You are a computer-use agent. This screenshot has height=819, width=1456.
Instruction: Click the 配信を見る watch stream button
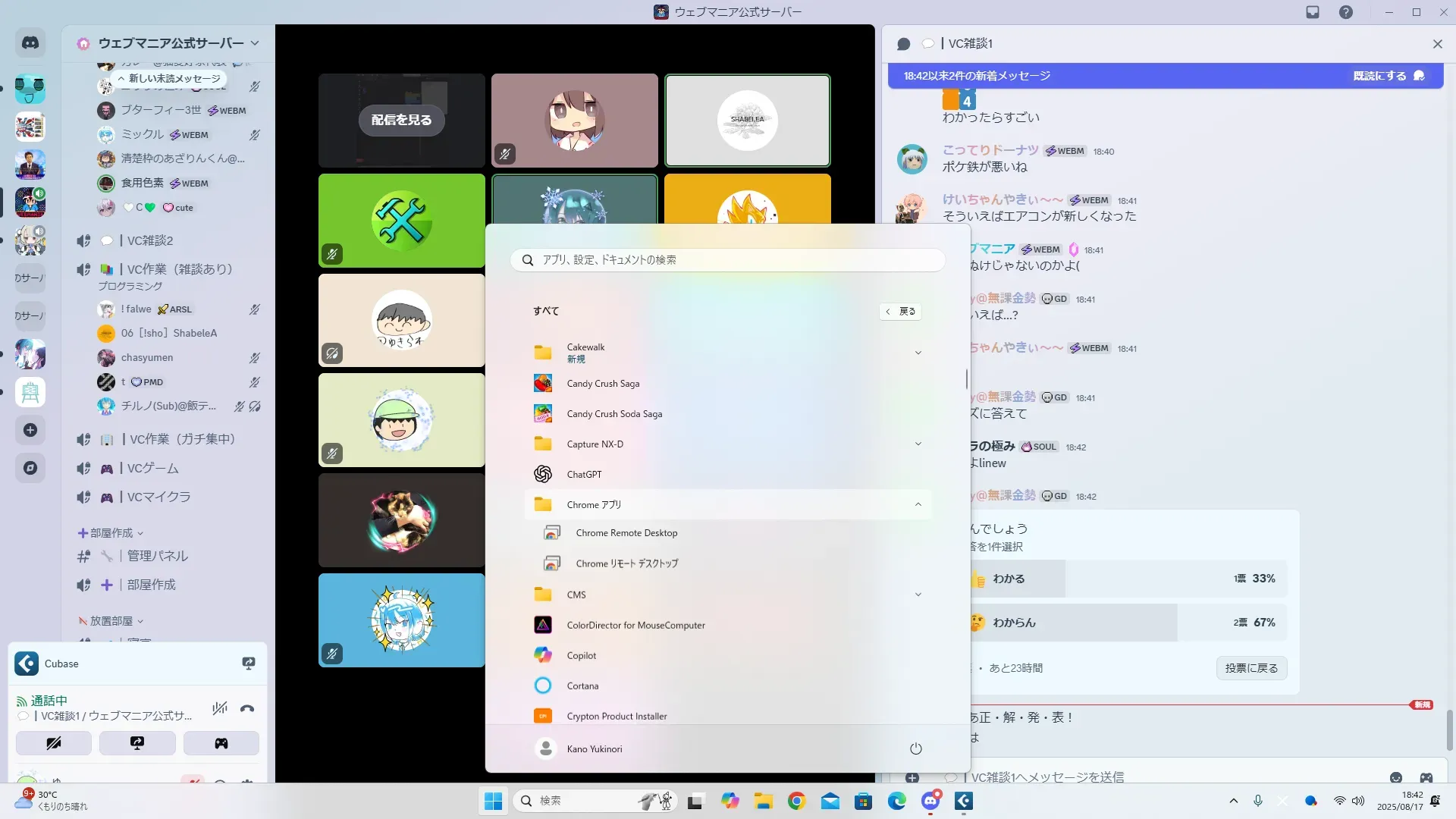401,120
